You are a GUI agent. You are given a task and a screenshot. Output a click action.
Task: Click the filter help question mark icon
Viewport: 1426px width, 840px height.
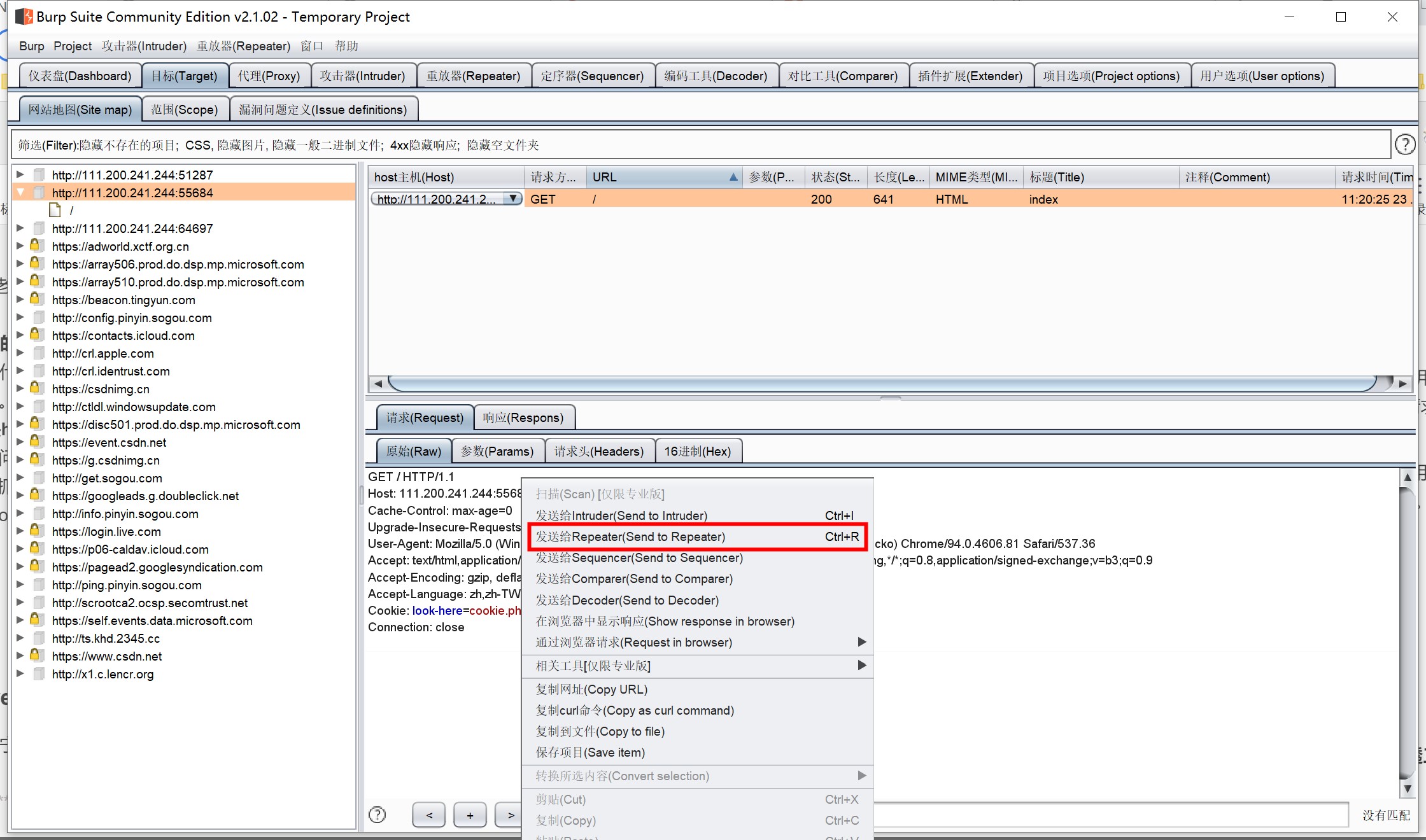click(x=1404, y=145)
